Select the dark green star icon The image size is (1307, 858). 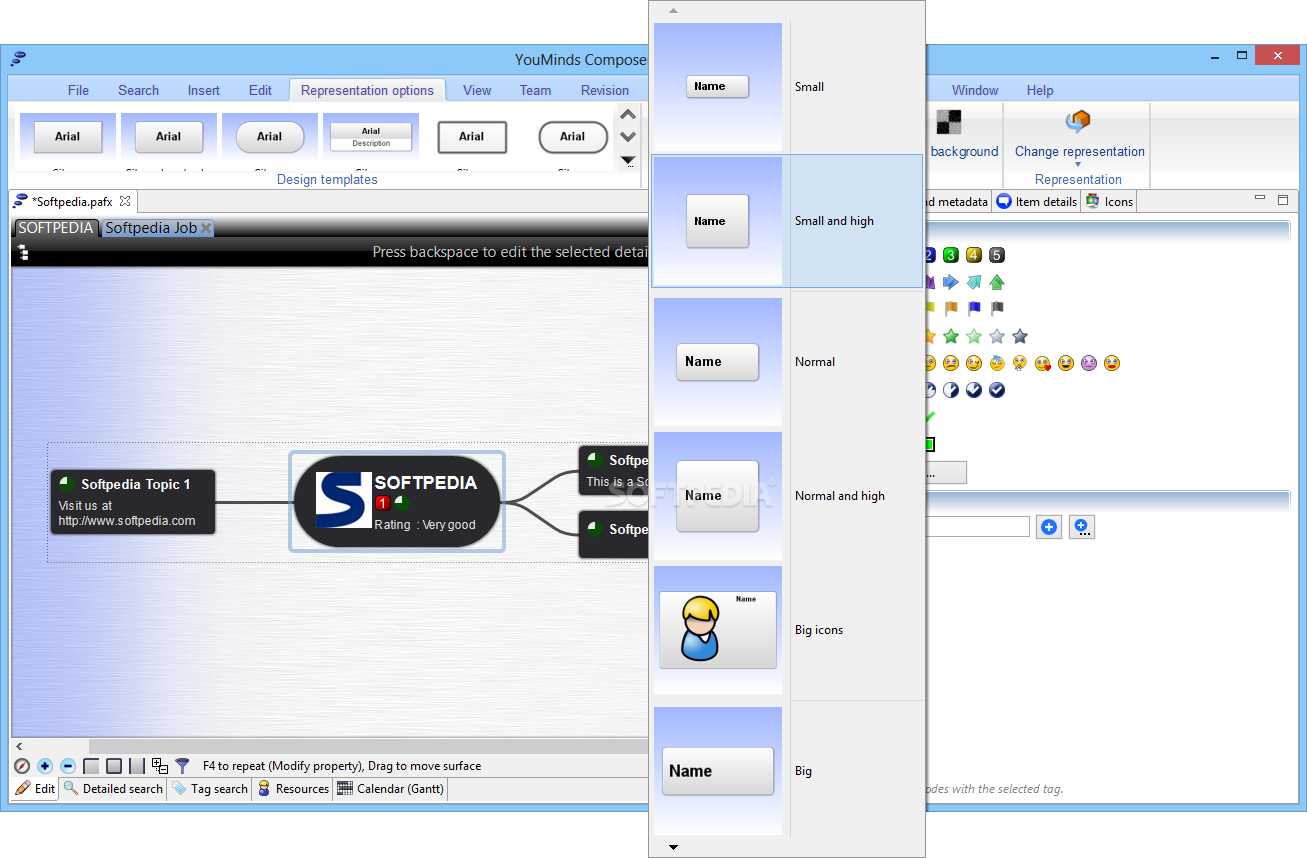[x=950, y=336]
